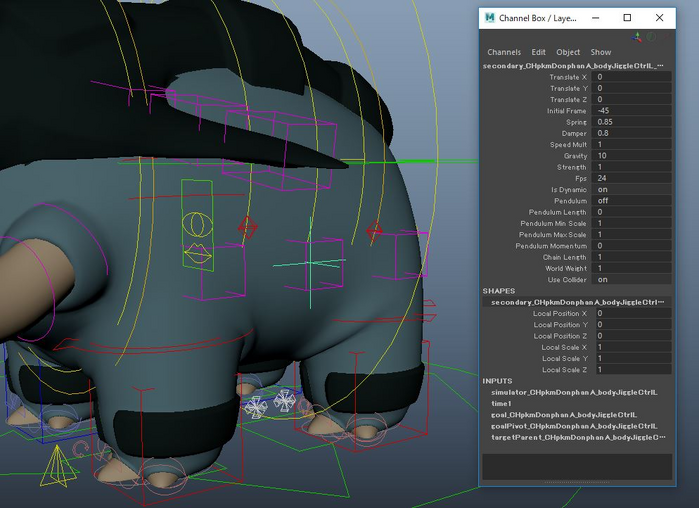Image resolution: width=699 pixels, height=508 pixels.
Task: Select the shape node name under SHAPES
Action: pos(577,302)
